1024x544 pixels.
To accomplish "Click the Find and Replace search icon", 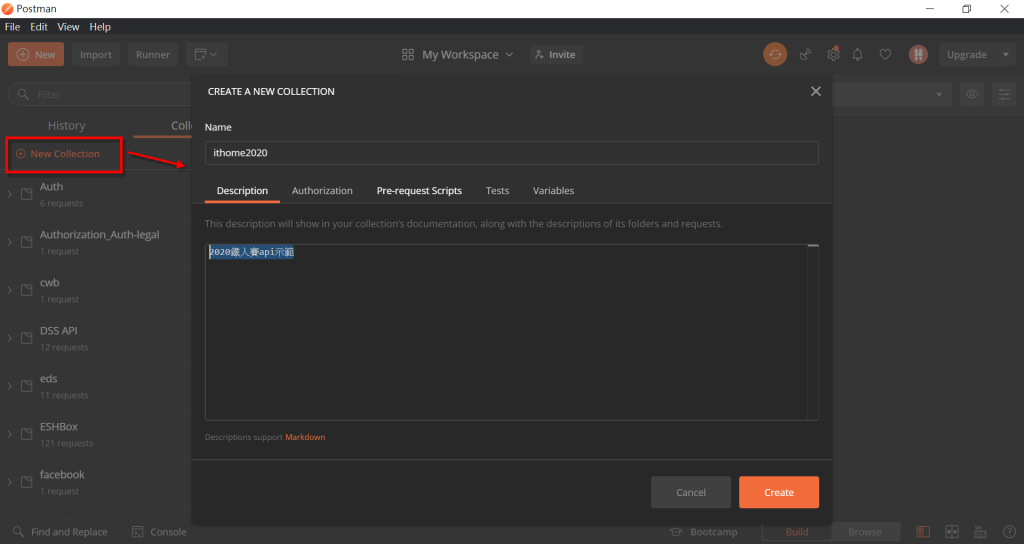I will pyautogui.click(x=18, y=532).
